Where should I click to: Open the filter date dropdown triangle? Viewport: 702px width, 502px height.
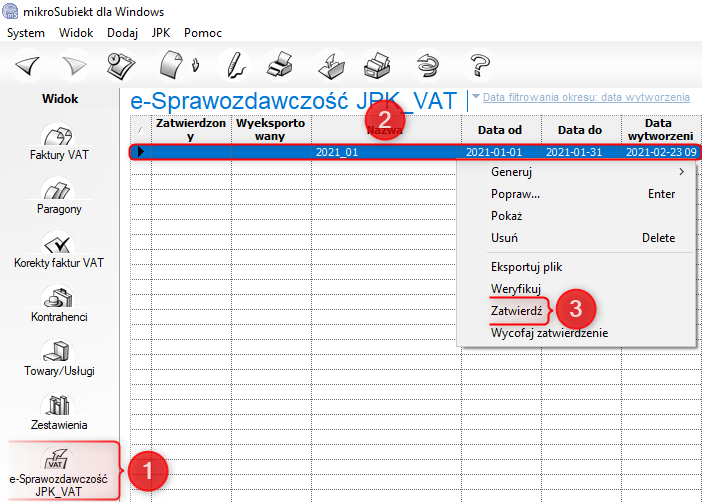pos(476,96)
